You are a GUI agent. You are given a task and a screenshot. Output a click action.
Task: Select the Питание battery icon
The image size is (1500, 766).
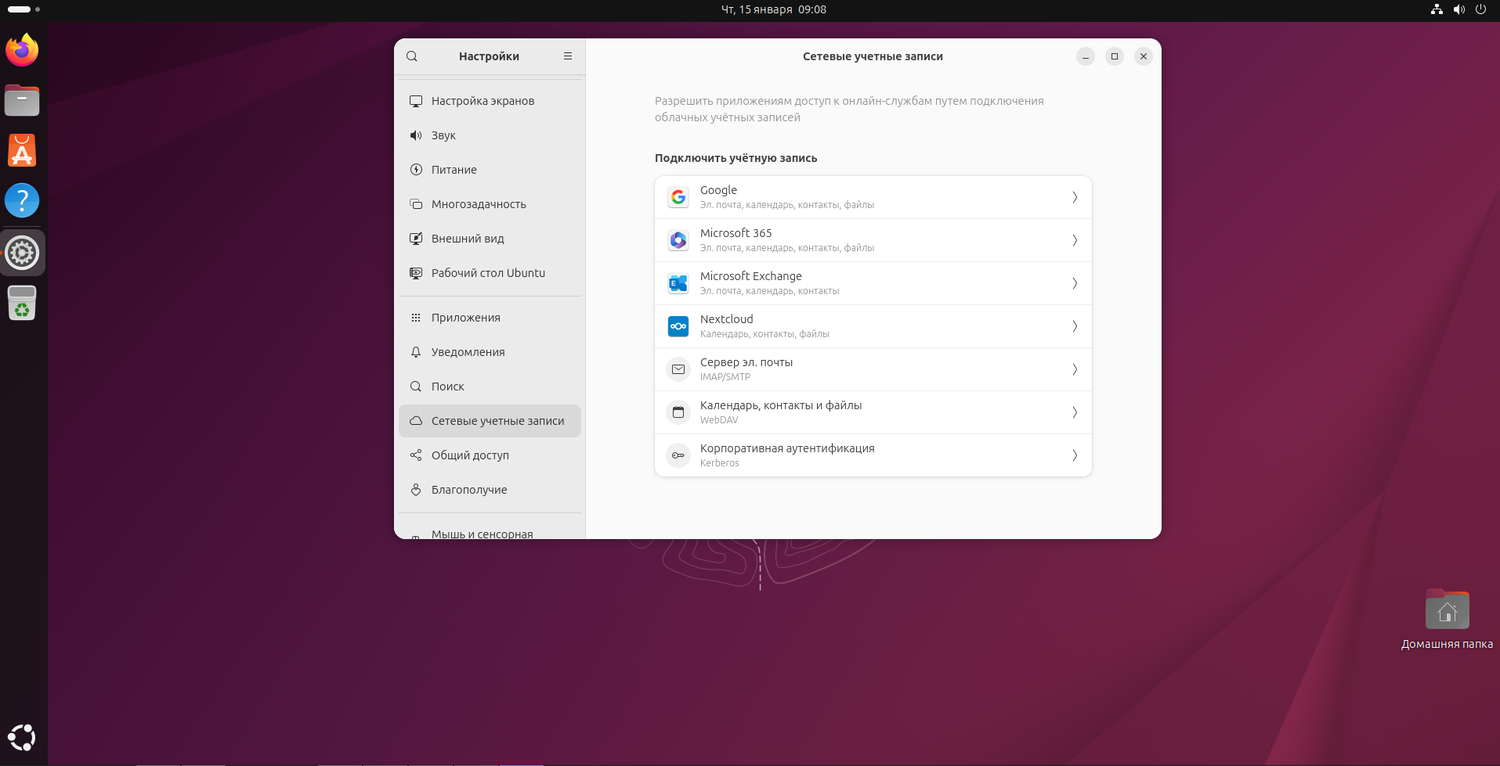(416, 169)
